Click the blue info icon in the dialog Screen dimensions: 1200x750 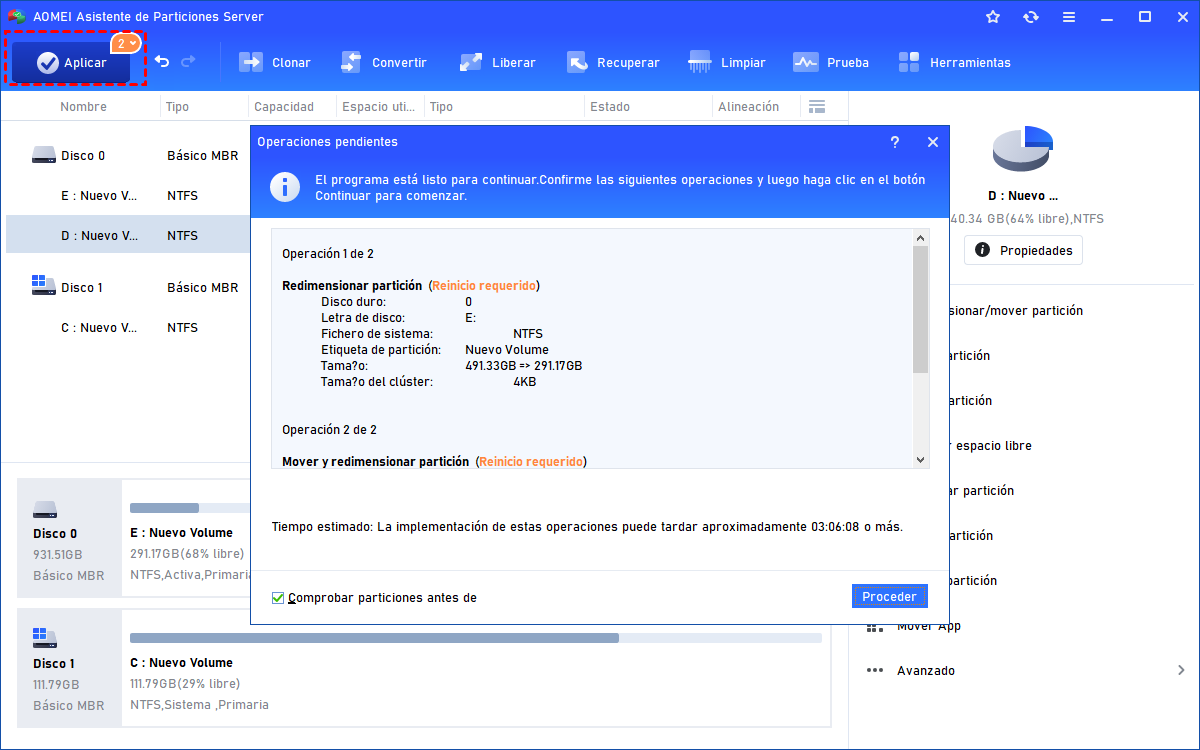[287, 187]
